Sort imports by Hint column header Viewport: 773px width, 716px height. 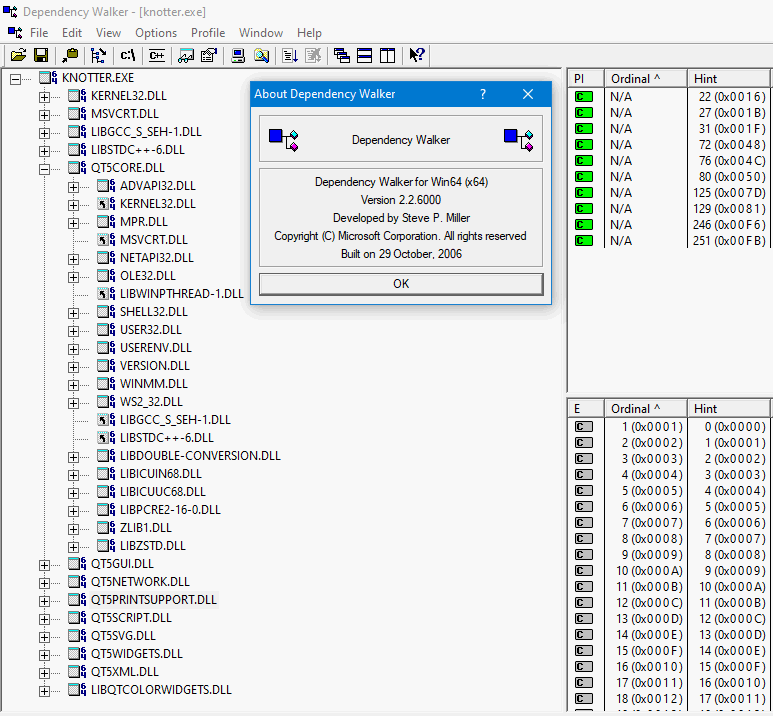pos(729,78)
